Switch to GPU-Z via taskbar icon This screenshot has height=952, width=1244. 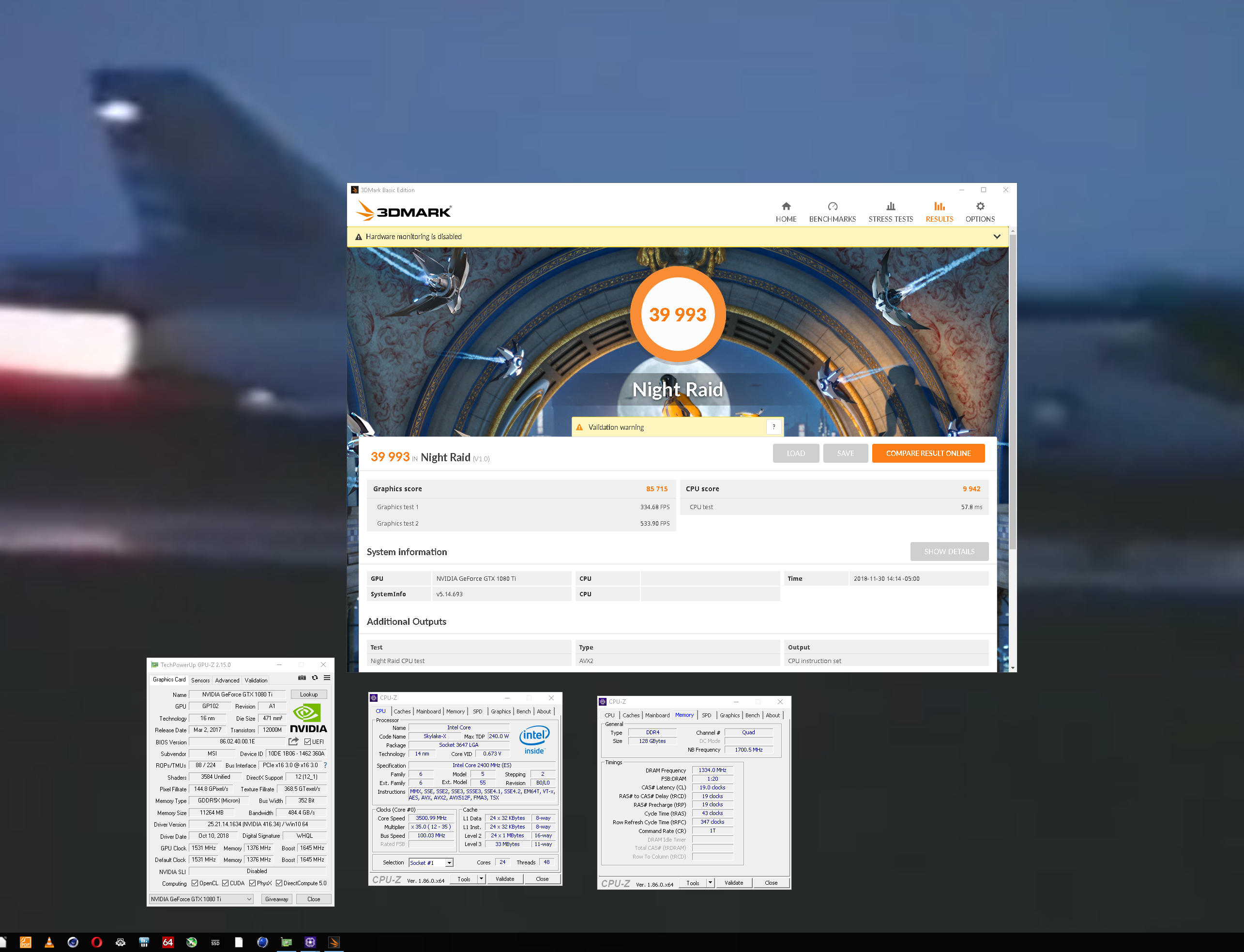point(286,942)
